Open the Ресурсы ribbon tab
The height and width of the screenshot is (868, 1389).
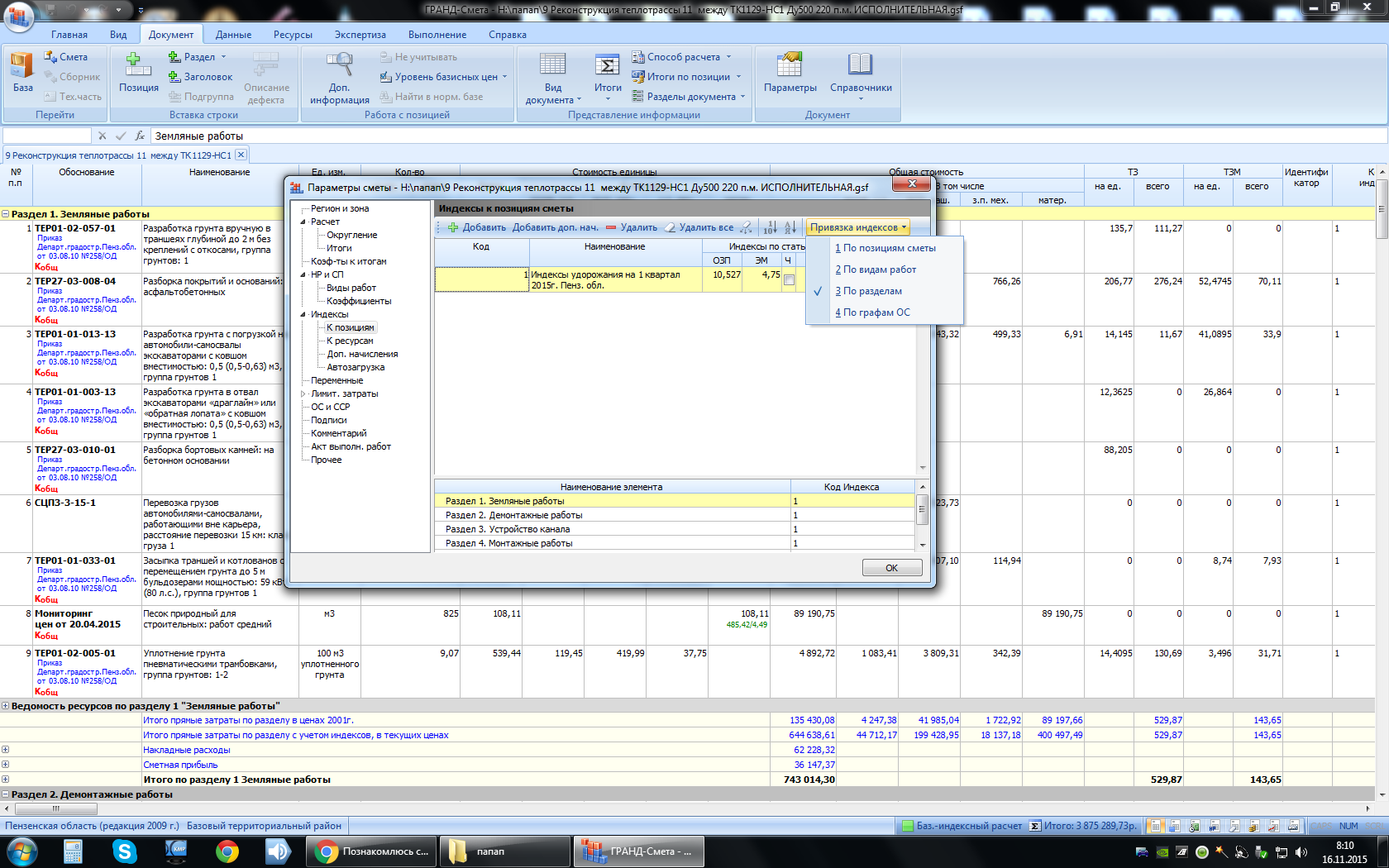pyautogui.click(x=293, y=35)
